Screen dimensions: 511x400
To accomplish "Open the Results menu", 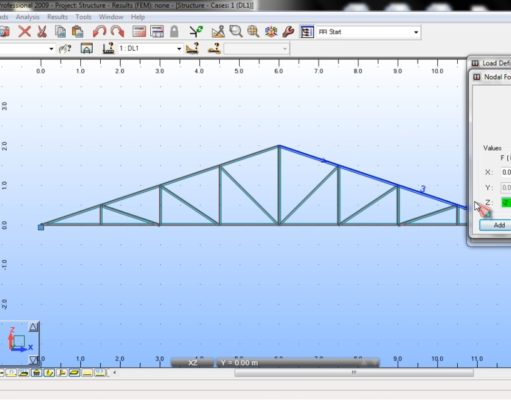I will tap(57, 17).
